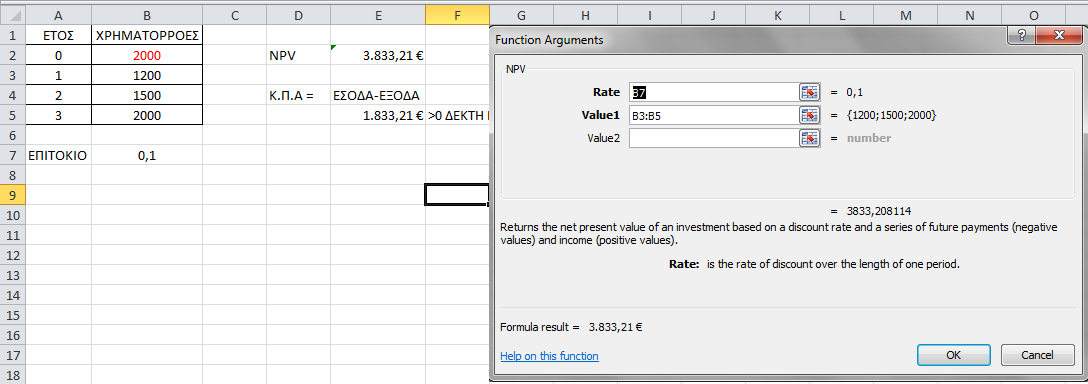The height and width of the screenshot is (384, 1088).
Task: Select cell B5 with value 2000
Action: 146,115
